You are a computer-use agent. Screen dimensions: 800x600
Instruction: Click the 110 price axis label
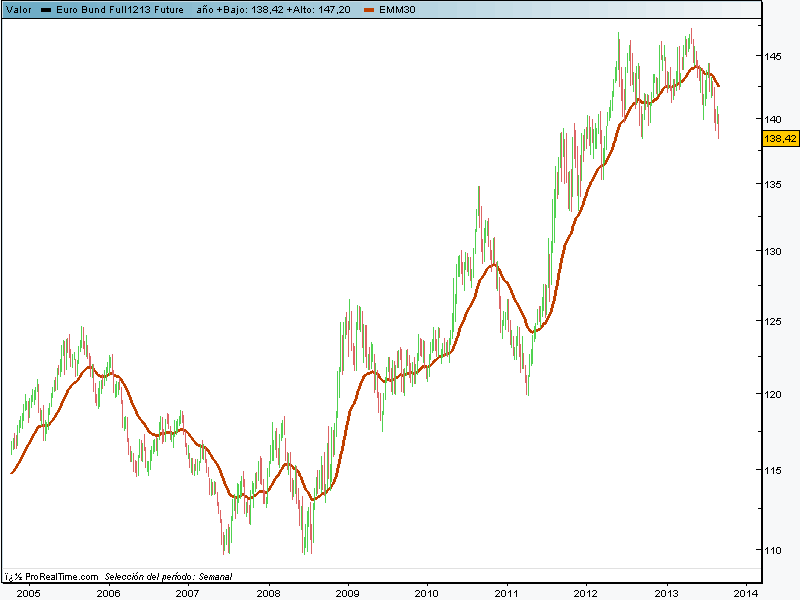pyautogui.click(x=774, y=550)
